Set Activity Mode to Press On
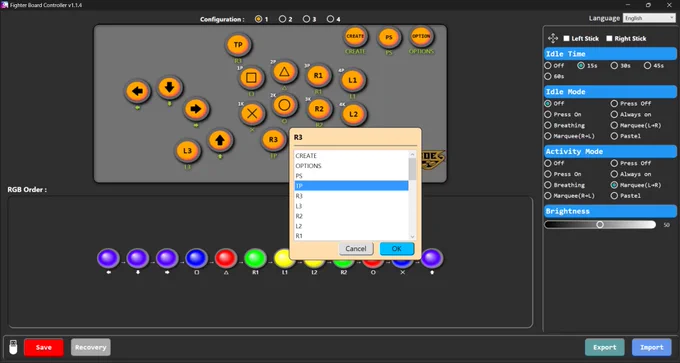The height and width of the screenshot is (363, 680). tap(548, 174)
